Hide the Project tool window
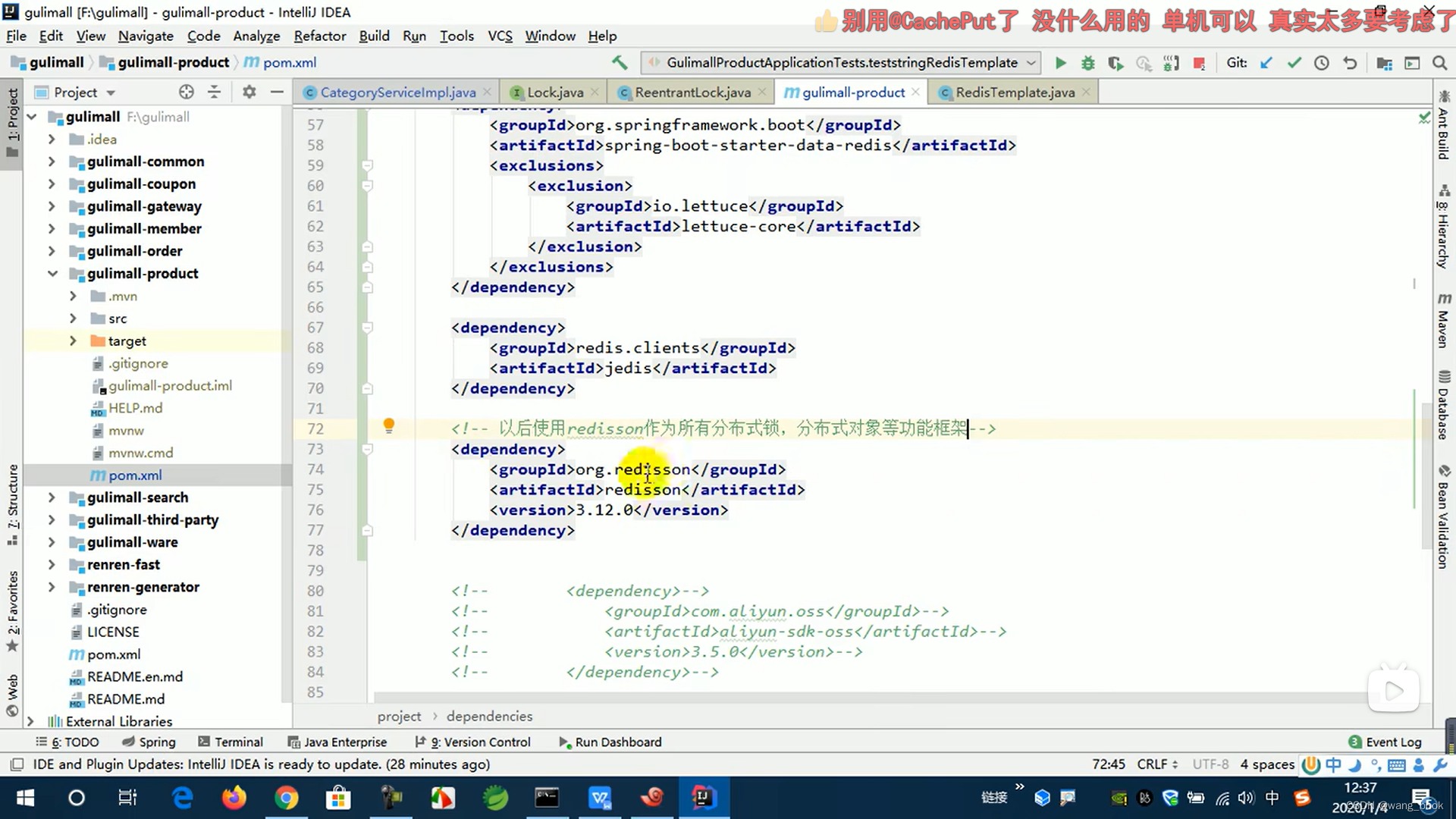The height and width of the screenshot is (819, 1456). click(x=277, y=92)
